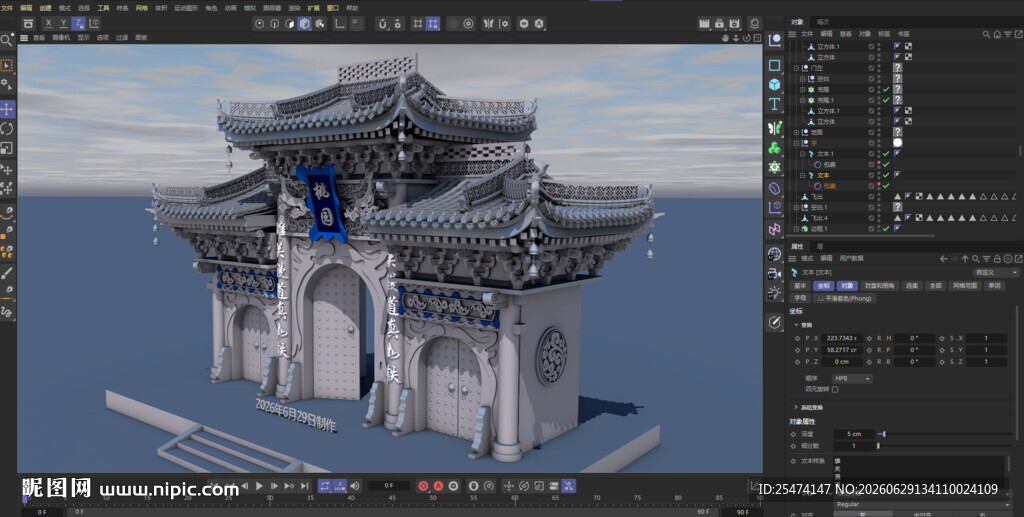Open the 自定义 dropdown in attributes panel
Image resolution: width=1024 pixels, height=517 pixels.
(995, 272)
